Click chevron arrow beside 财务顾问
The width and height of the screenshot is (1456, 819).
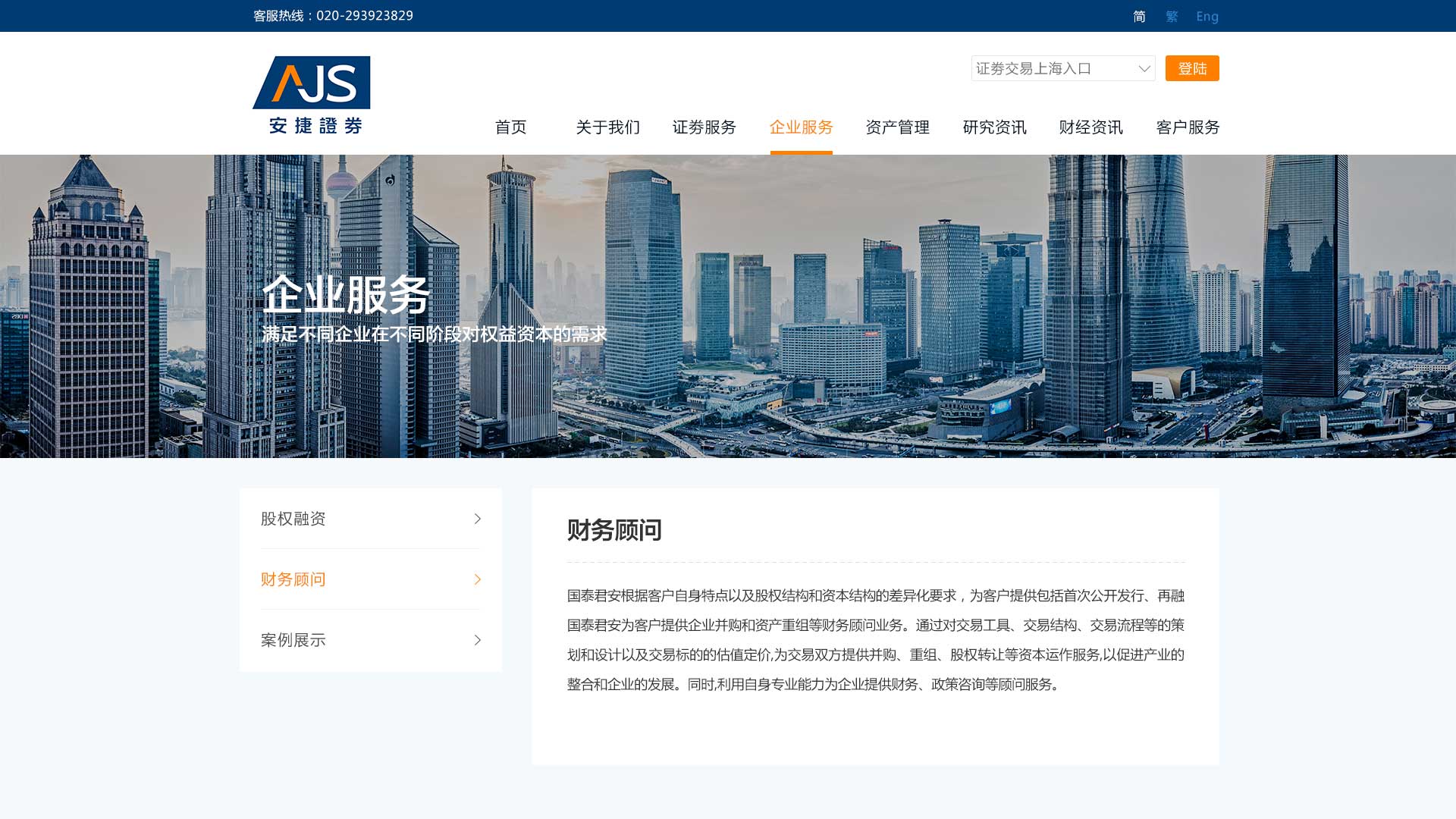coord(478,579)
